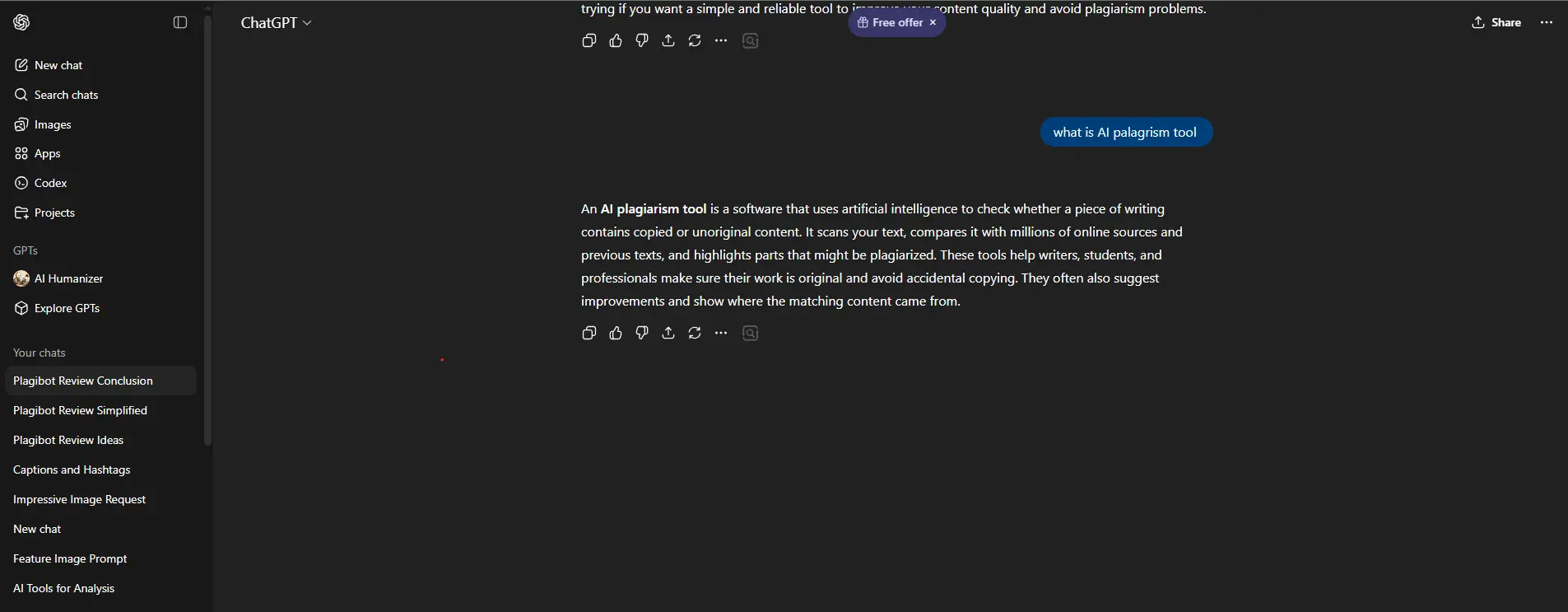Copy the upper response with copy icon

[589, 40]
